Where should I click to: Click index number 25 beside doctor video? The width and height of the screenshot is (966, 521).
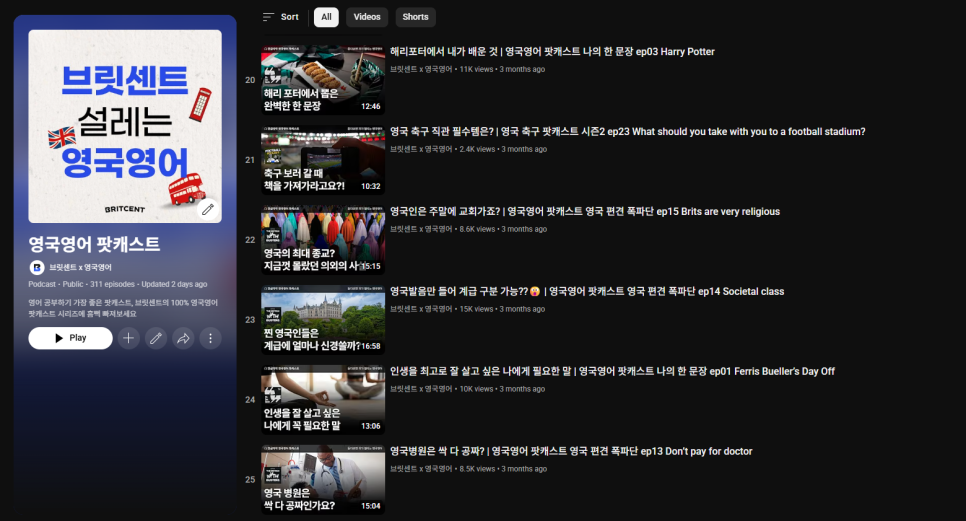(x=250, y=480)
